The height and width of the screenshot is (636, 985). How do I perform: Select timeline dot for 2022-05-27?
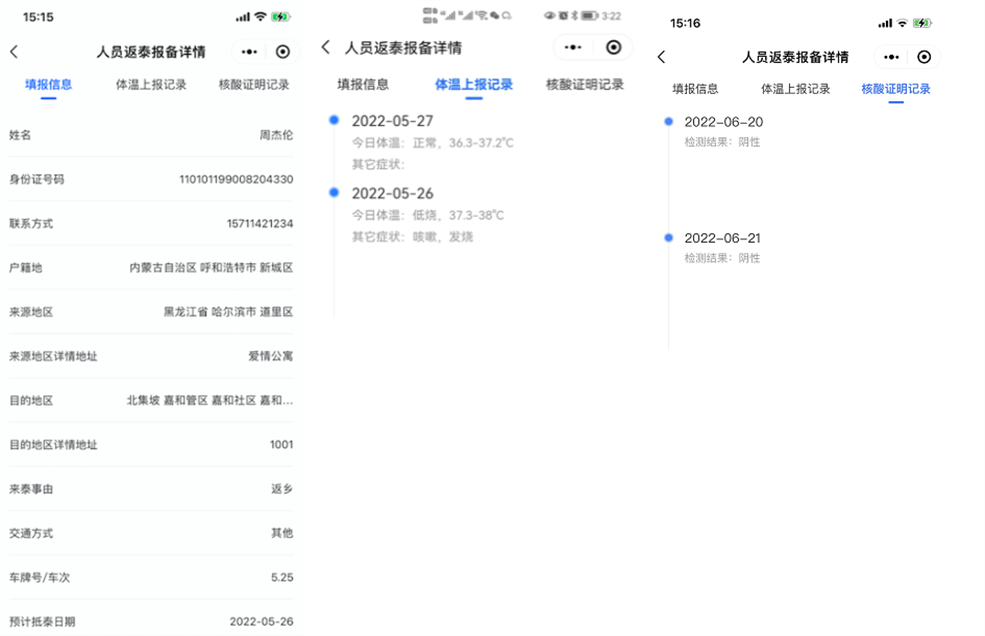pos(334,119)
